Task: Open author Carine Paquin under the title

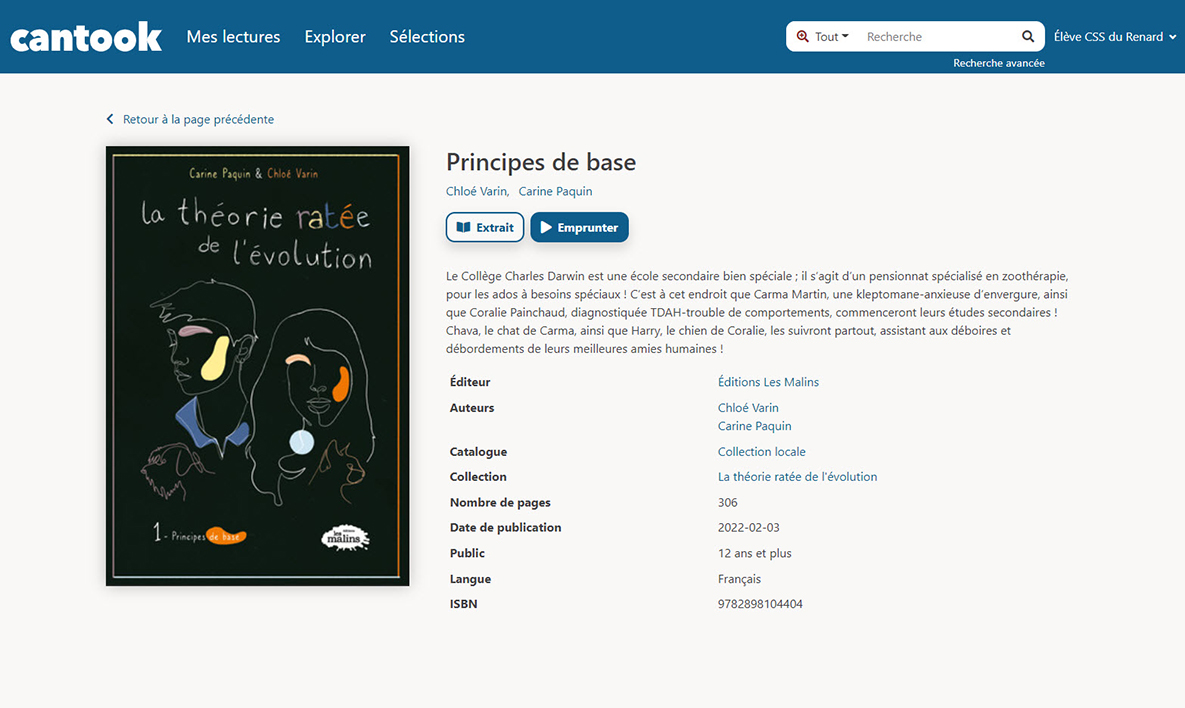Action: (x=555, y=191)
